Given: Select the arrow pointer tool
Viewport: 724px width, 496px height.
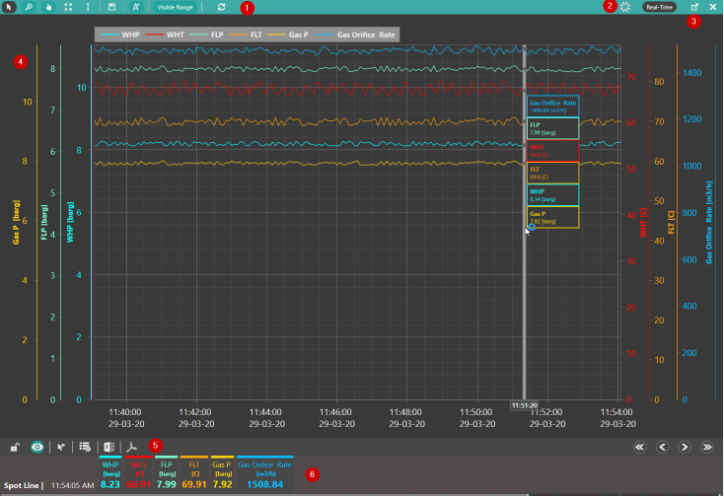Looking at the screenshot, I should [x=10, y=7].
